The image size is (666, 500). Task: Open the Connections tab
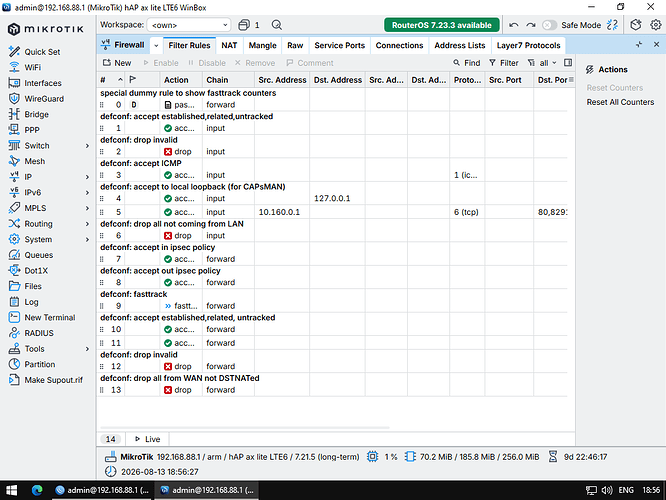coord(399,45)
